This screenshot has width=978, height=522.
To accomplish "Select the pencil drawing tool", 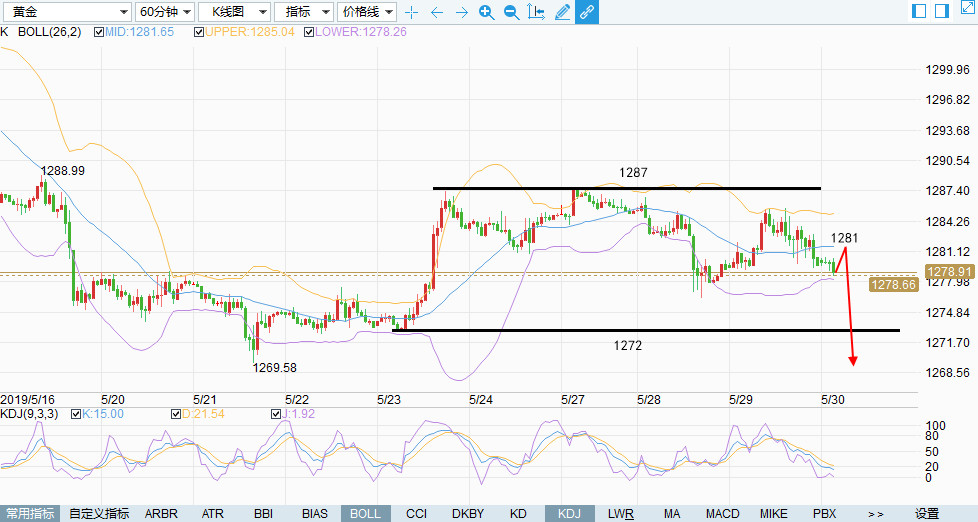I will (x=562, y=12).
